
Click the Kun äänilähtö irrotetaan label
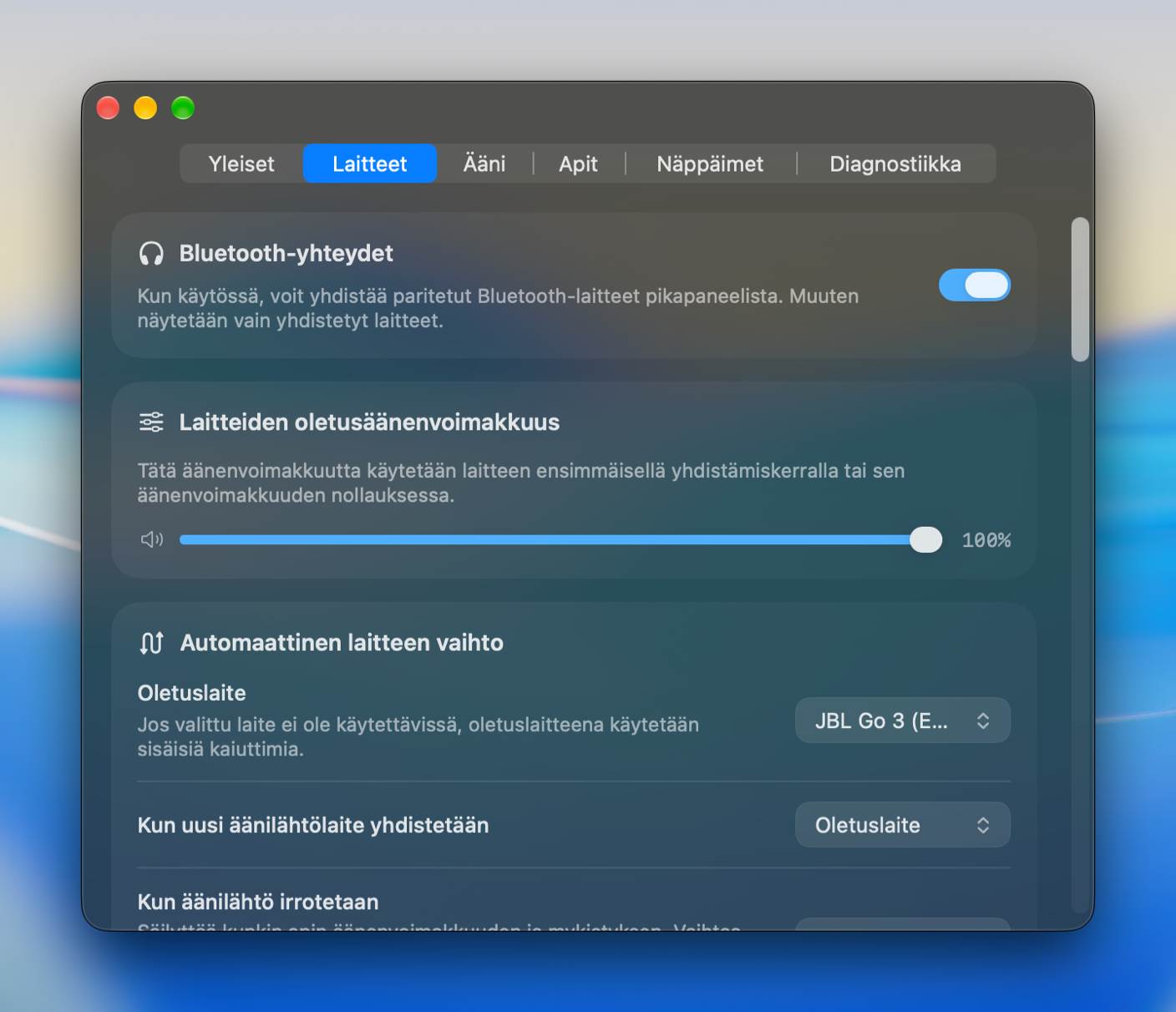(x=258, y=902)
